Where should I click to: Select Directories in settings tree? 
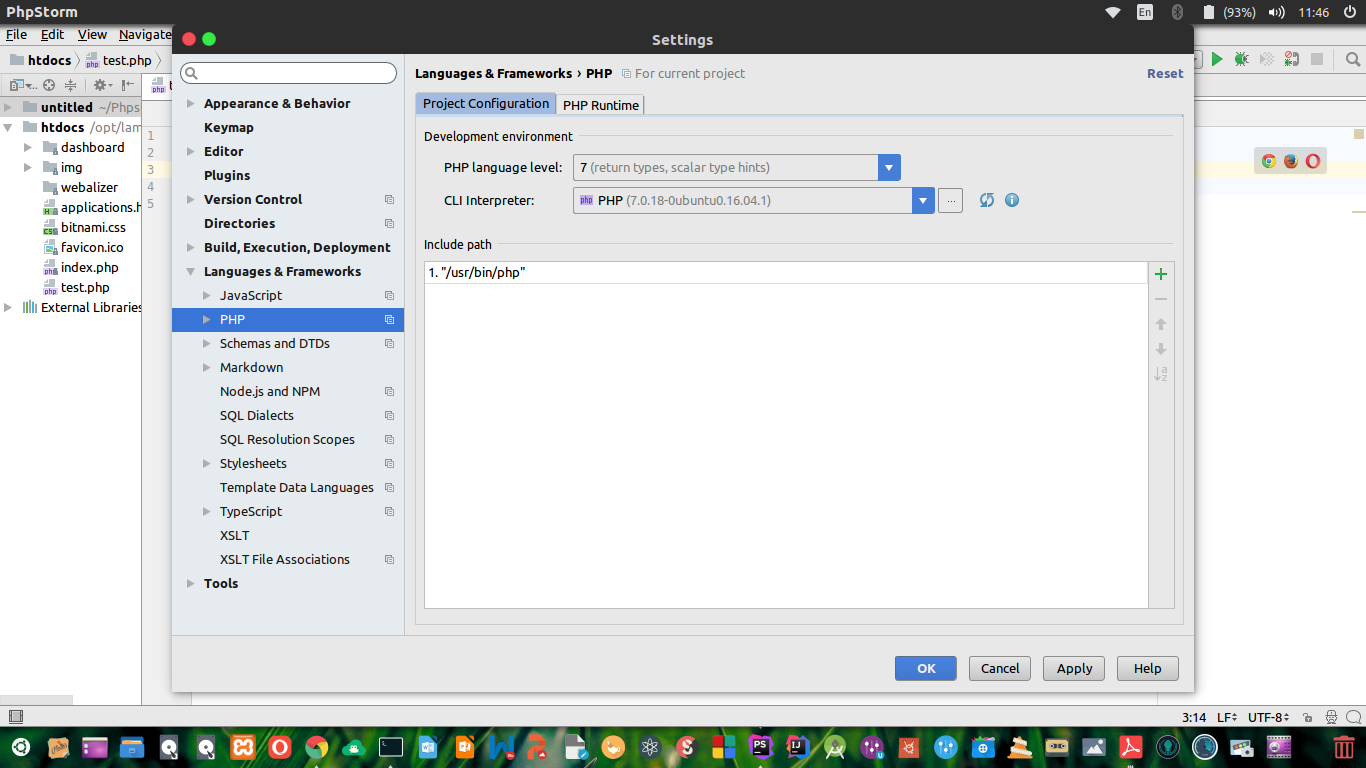tap(239, 223)
